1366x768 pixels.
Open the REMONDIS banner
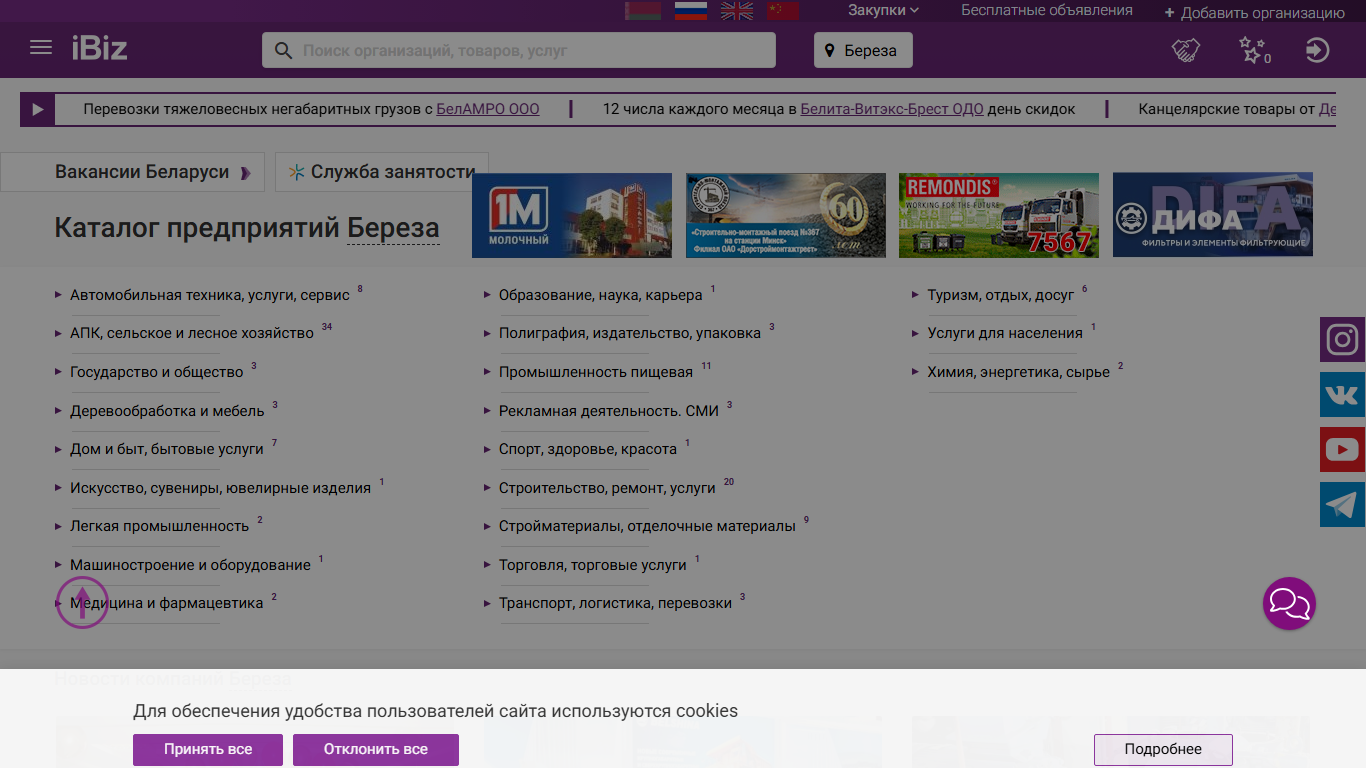[999, 215]
